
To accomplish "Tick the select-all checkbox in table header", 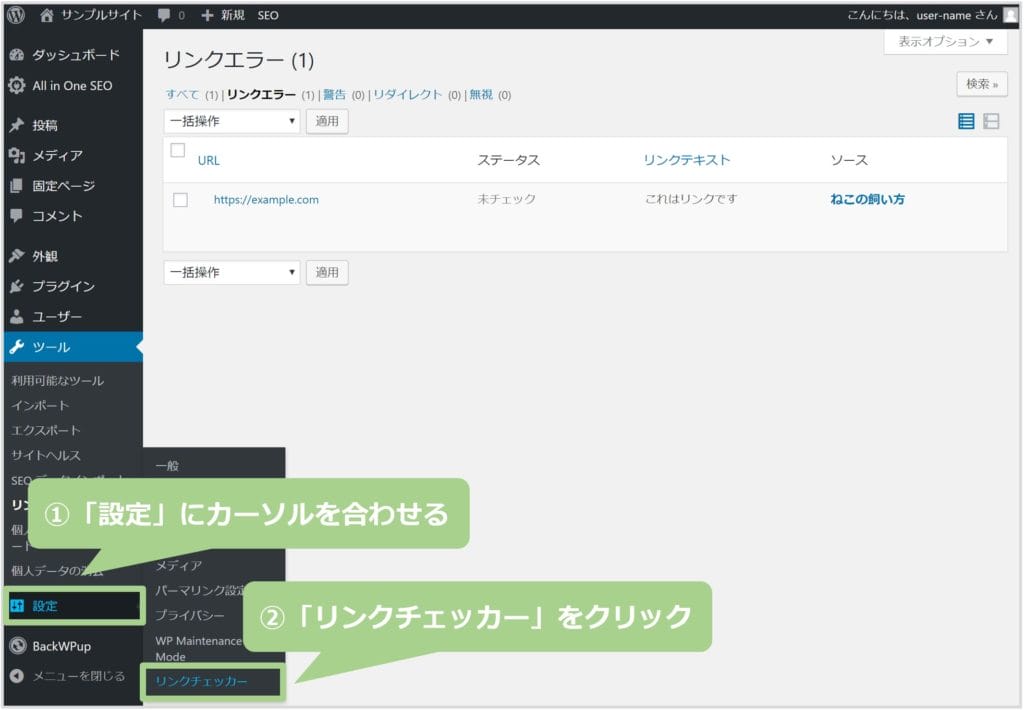I will pos(178,151).
